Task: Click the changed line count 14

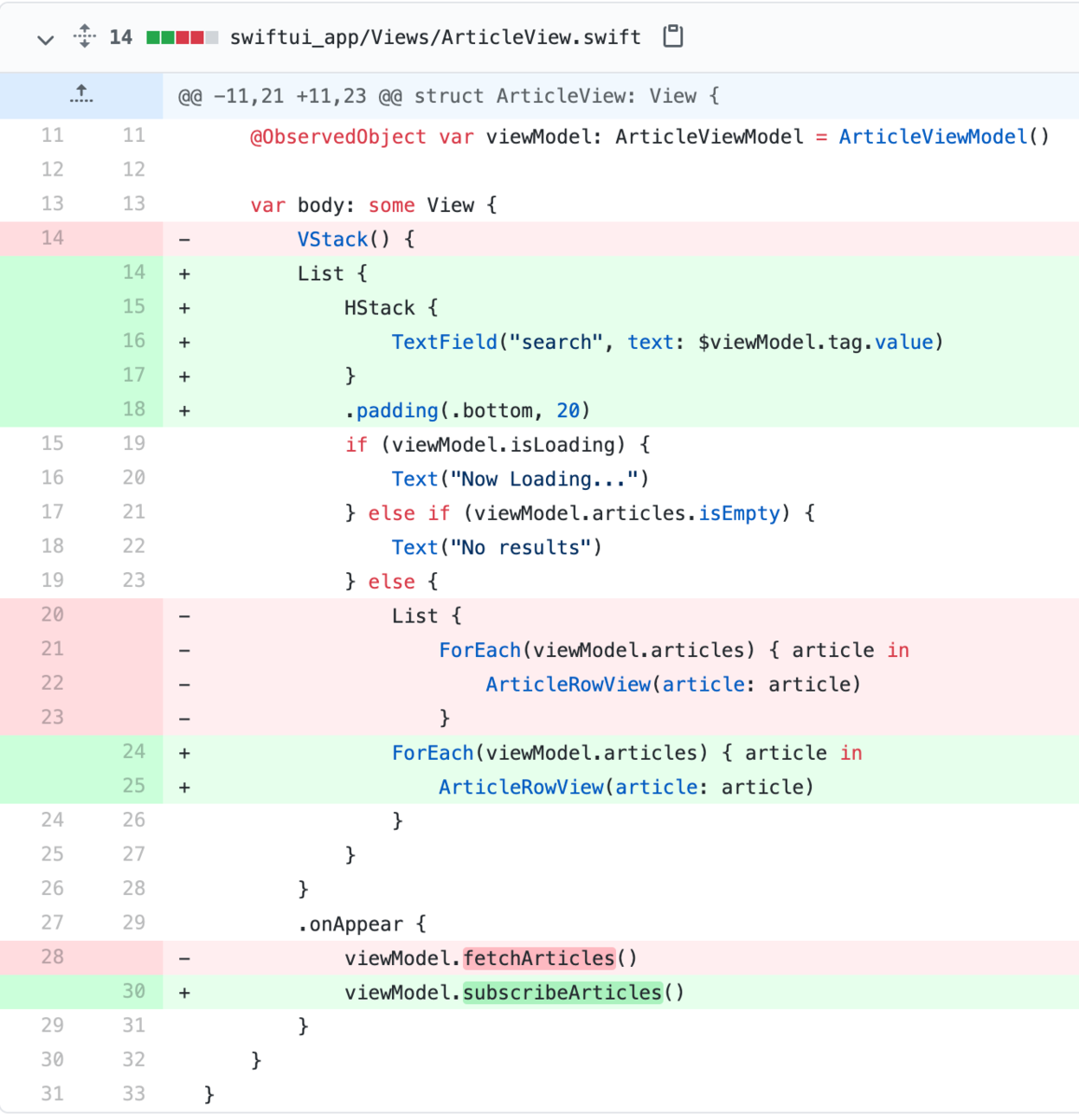Action: pyautogui.click(x=120, y=37)
